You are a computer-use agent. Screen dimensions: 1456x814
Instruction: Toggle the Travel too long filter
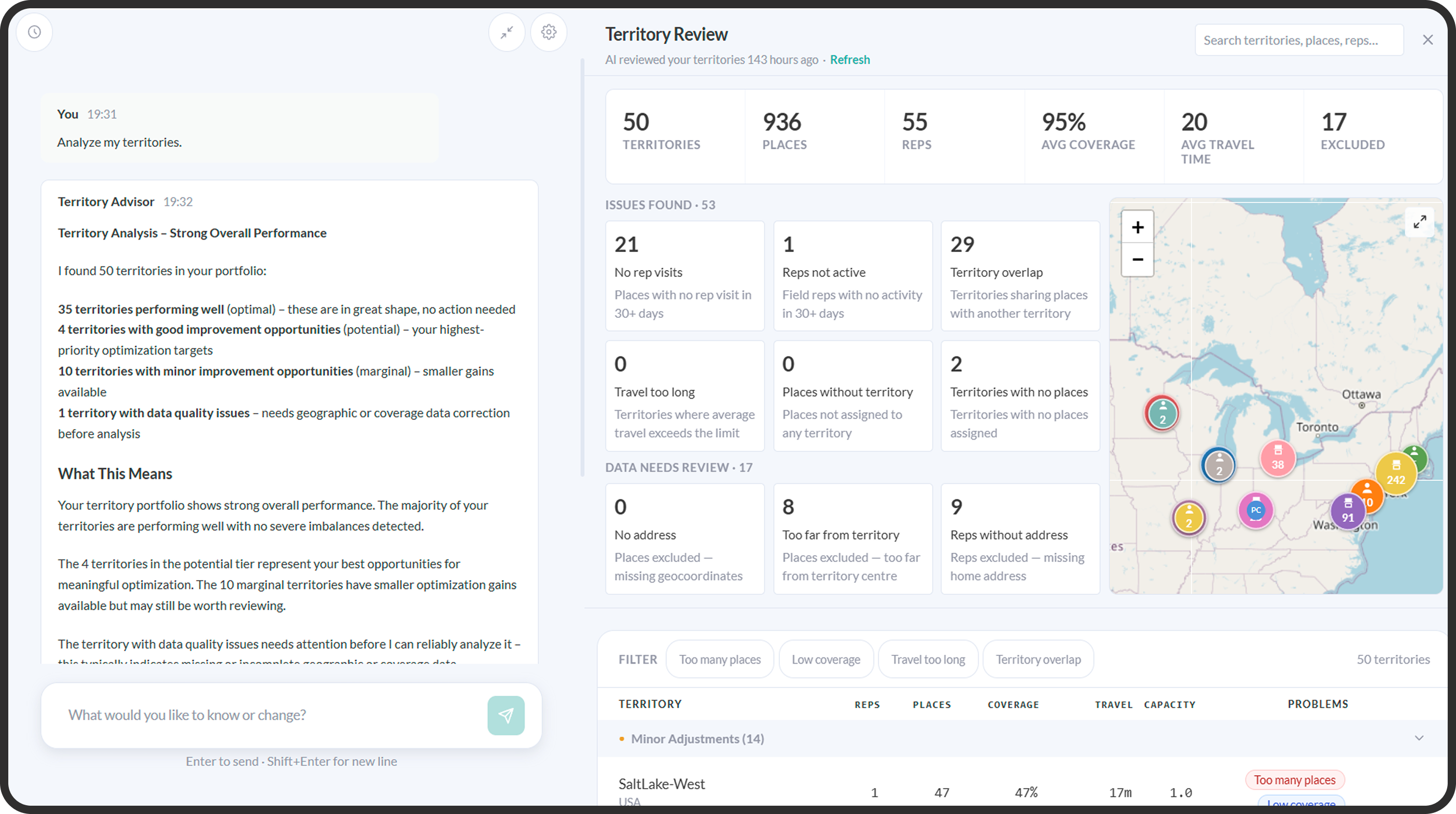point(928,659)
